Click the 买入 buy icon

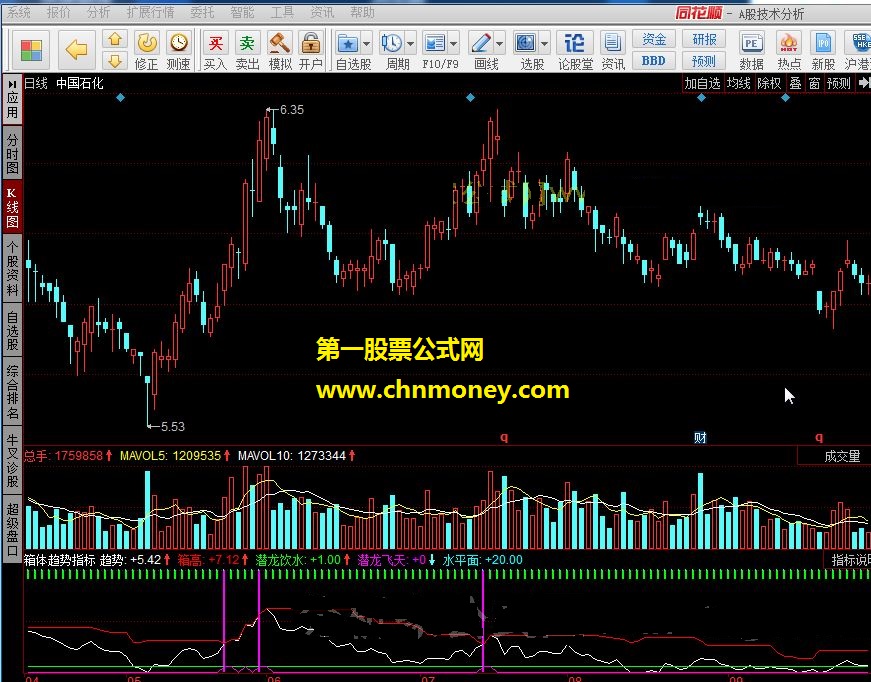[x=216, y=43]
